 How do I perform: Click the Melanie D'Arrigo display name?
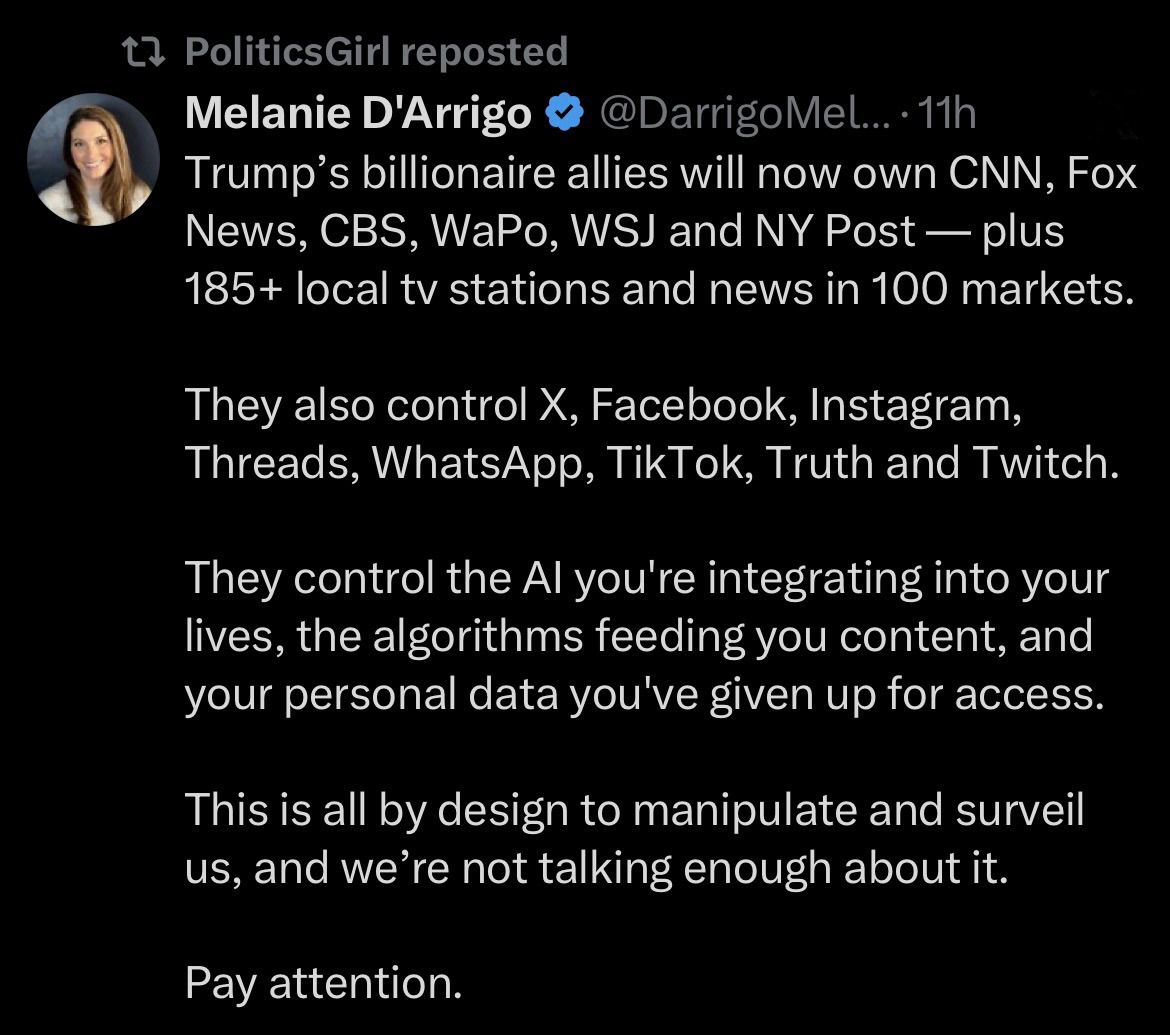pyautogui.click(x=358, y=116)
